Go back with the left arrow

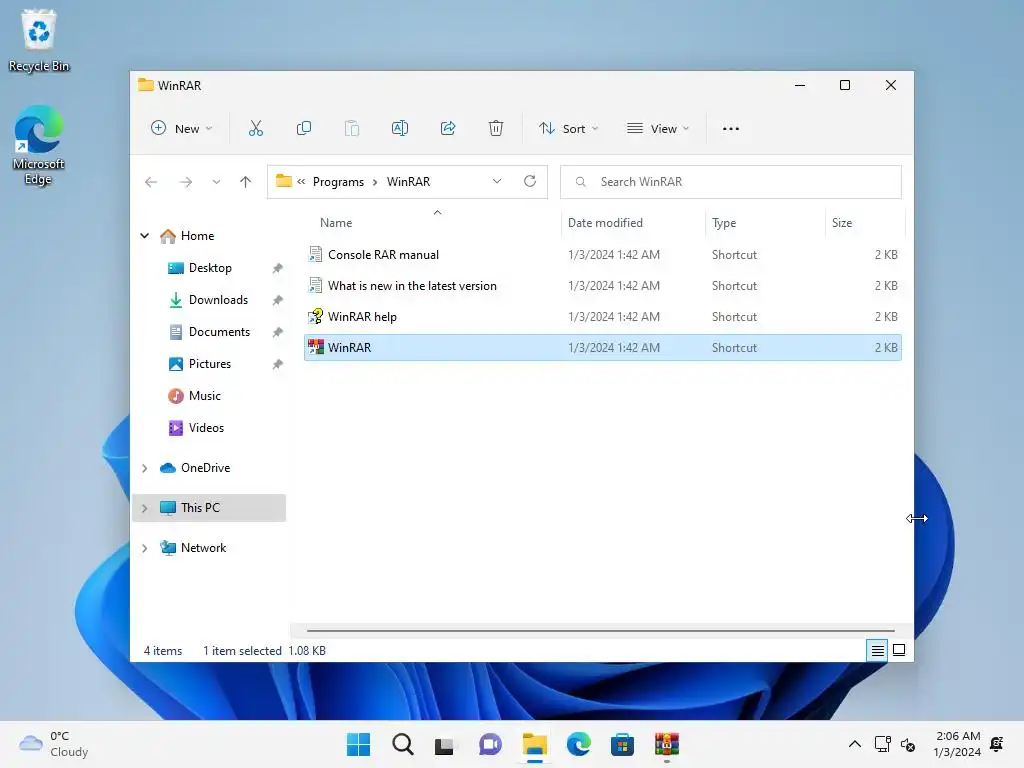pos(151,182)
